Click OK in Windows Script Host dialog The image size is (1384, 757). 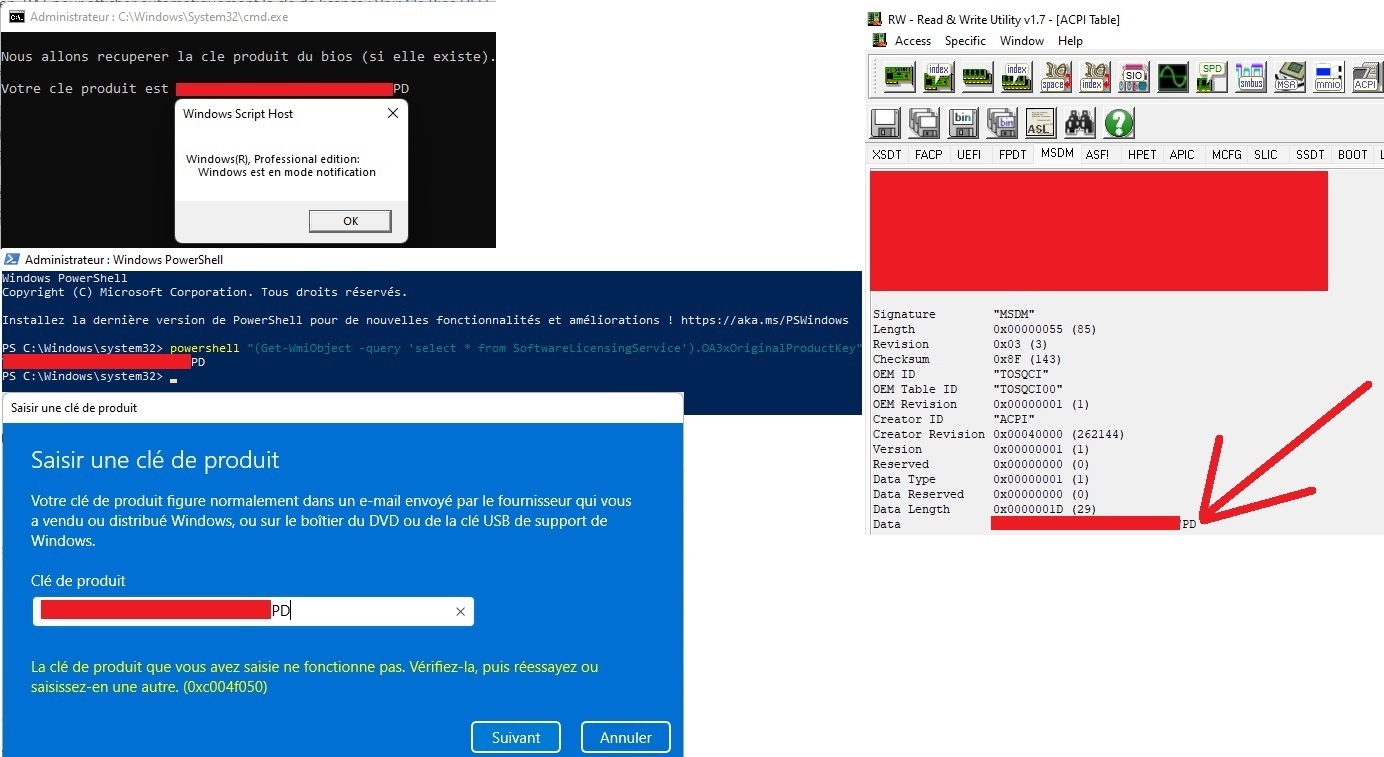tap(350, 221)
